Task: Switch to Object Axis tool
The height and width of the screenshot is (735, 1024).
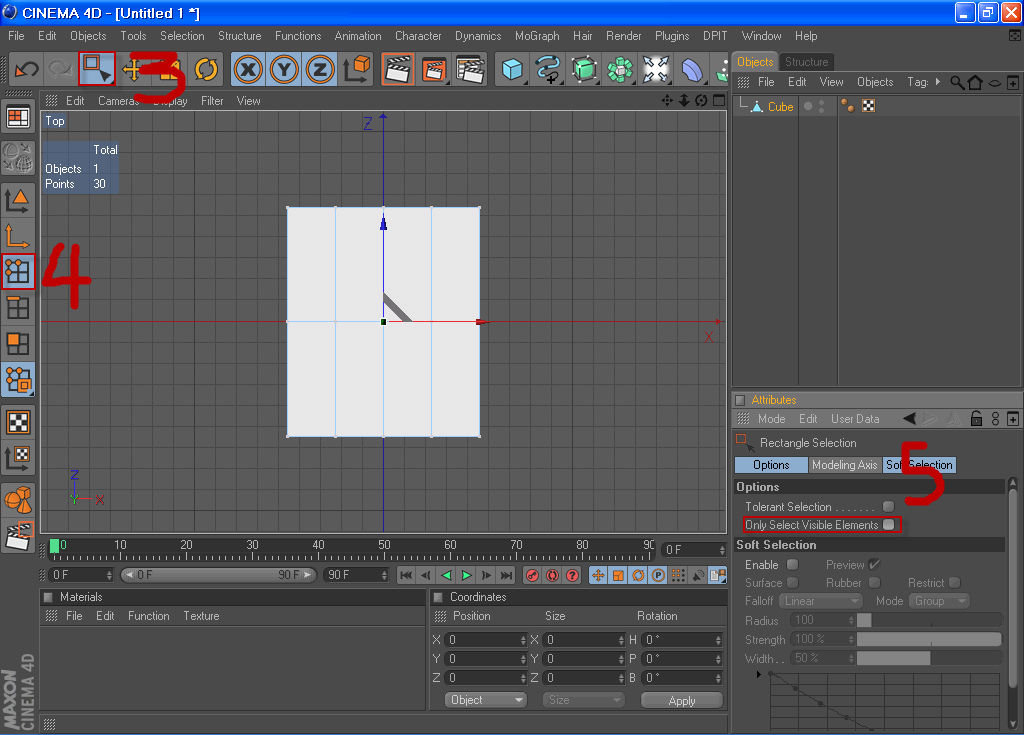Action: tap(18, 237)
